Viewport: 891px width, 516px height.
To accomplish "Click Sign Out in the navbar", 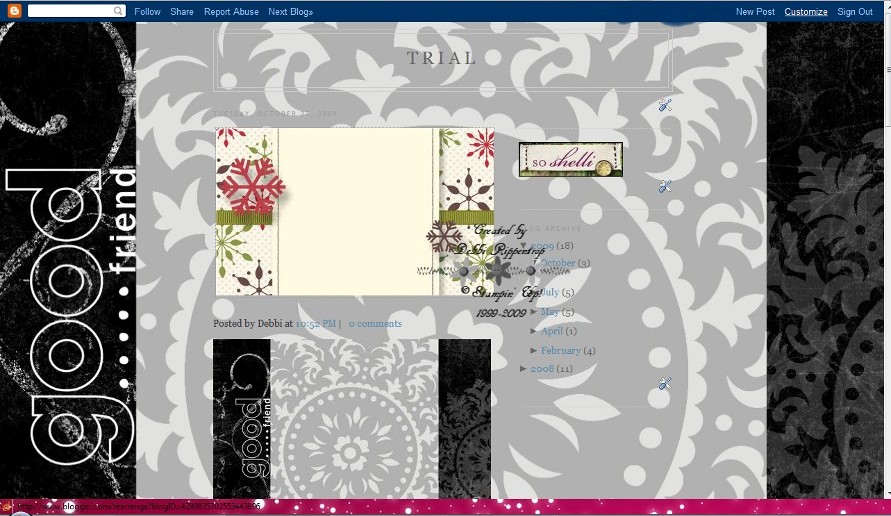I will click(x=855, y=11).
